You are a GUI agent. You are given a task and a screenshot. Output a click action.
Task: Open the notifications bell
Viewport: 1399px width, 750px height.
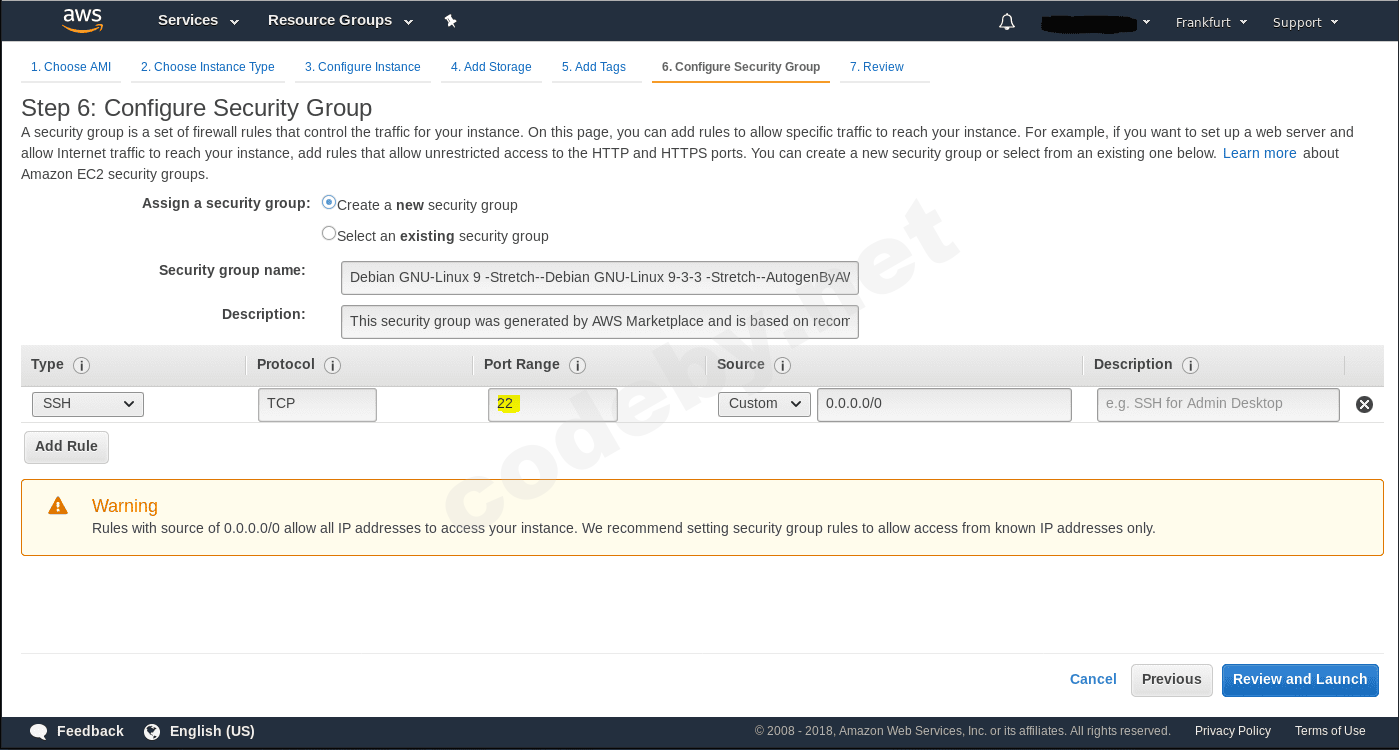(1006, 20)
